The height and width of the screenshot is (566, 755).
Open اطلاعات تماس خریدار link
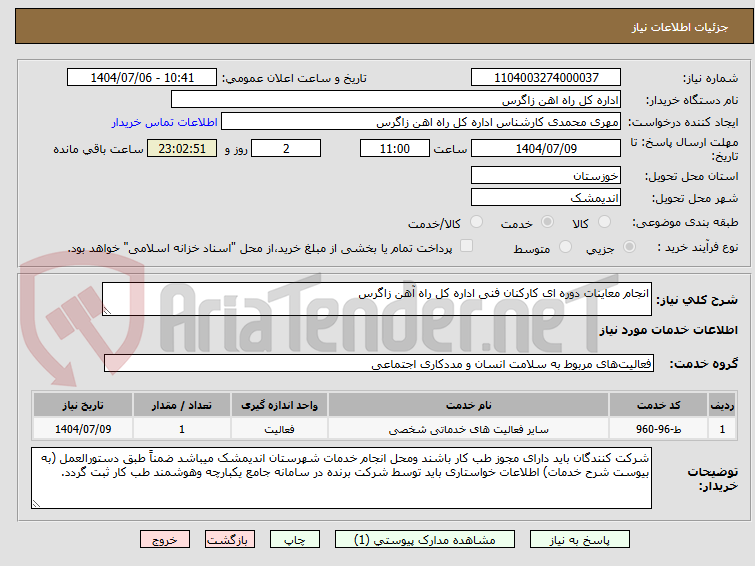[x=165, y=122]
